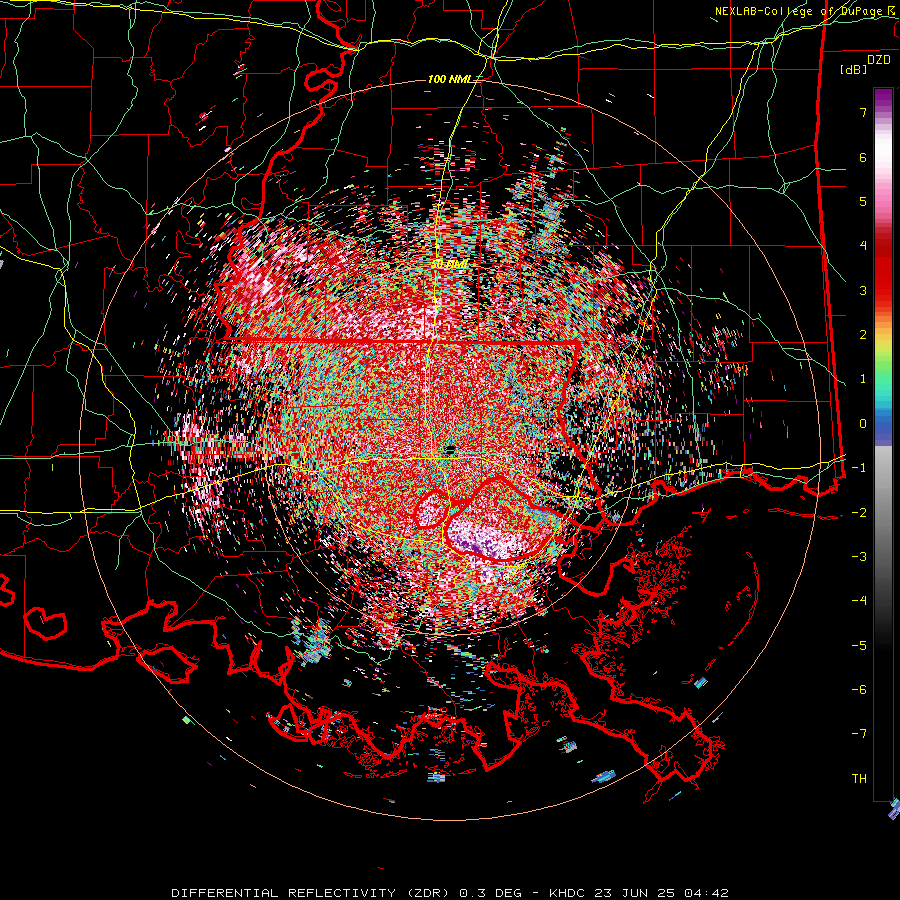Screen dimensions: 900x900
Task: Select the 6 tick label on the scale
Action: 863,157
